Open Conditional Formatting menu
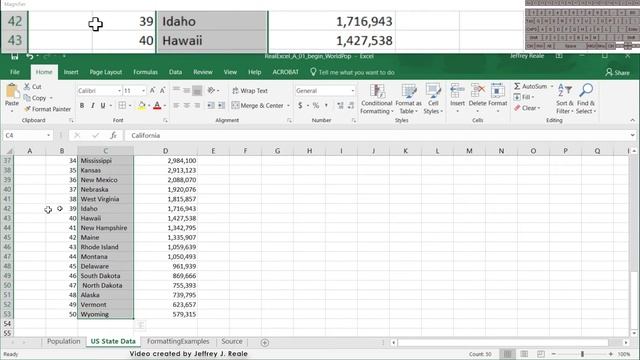 376,99
